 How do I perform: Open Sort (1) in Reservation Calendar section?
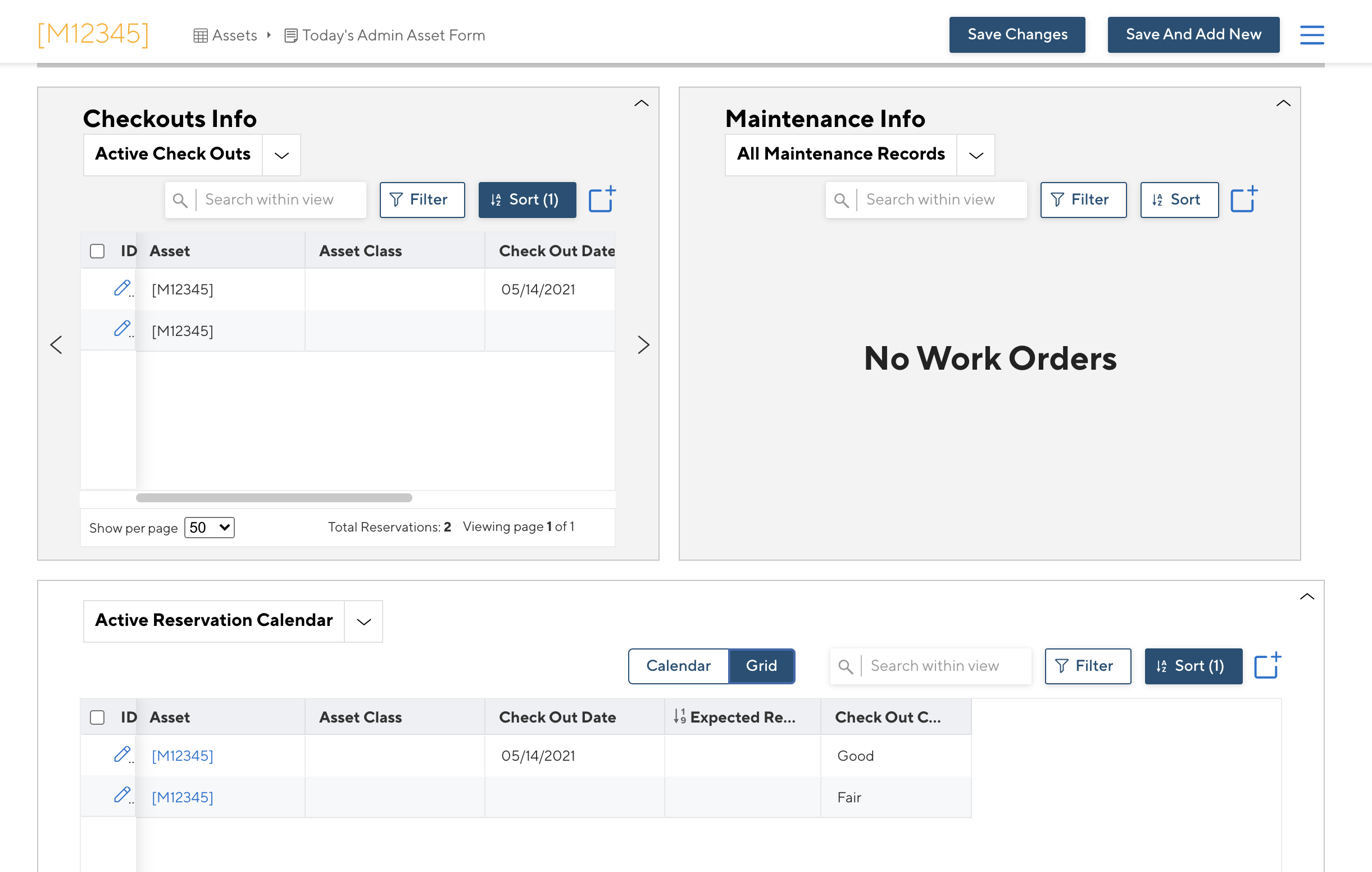[x=1194, y=666]
